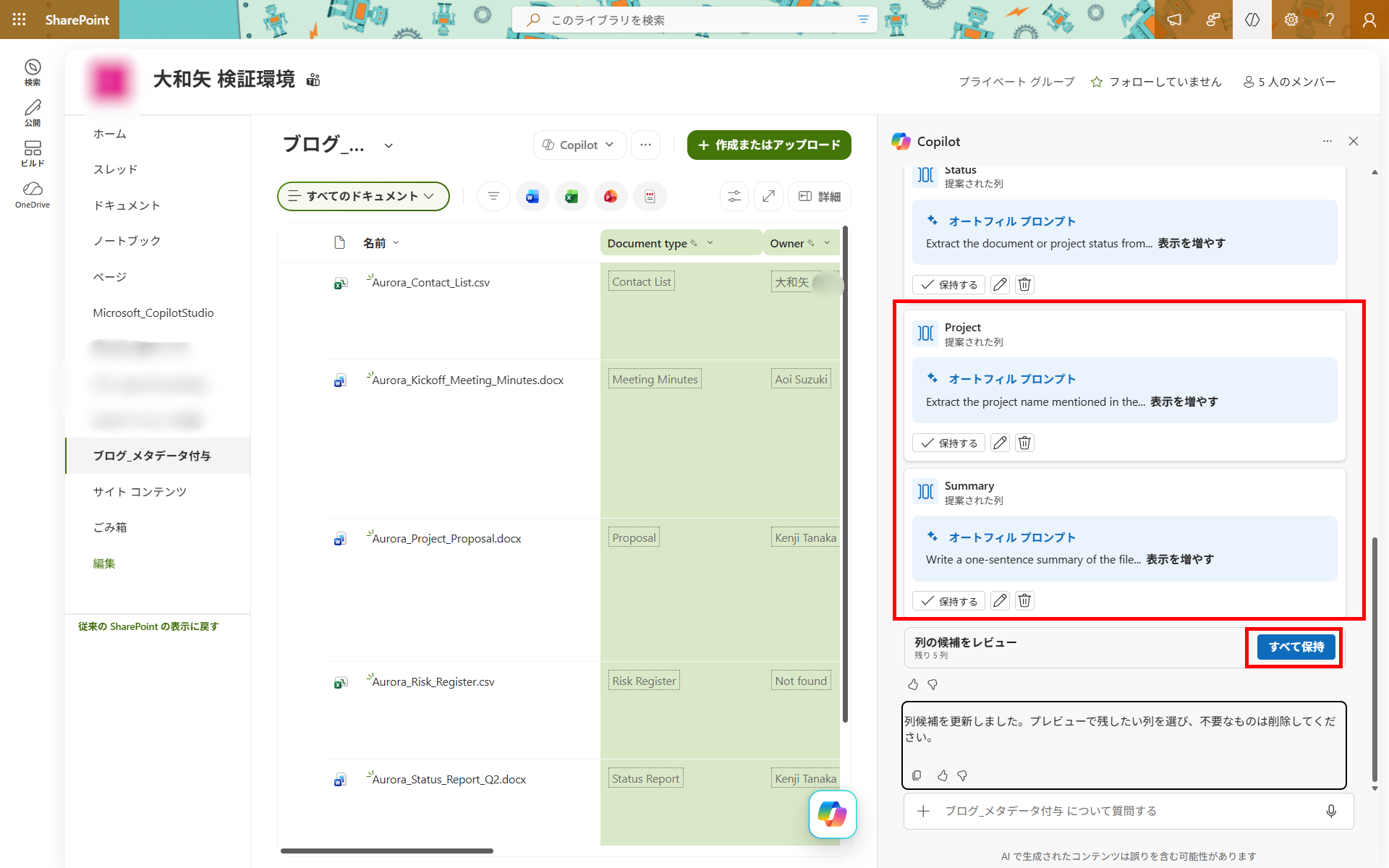This screenshot has width=1389, height=868.
Task: Open the Copilot dropdown in the toolbar
Action: (579, 145)
